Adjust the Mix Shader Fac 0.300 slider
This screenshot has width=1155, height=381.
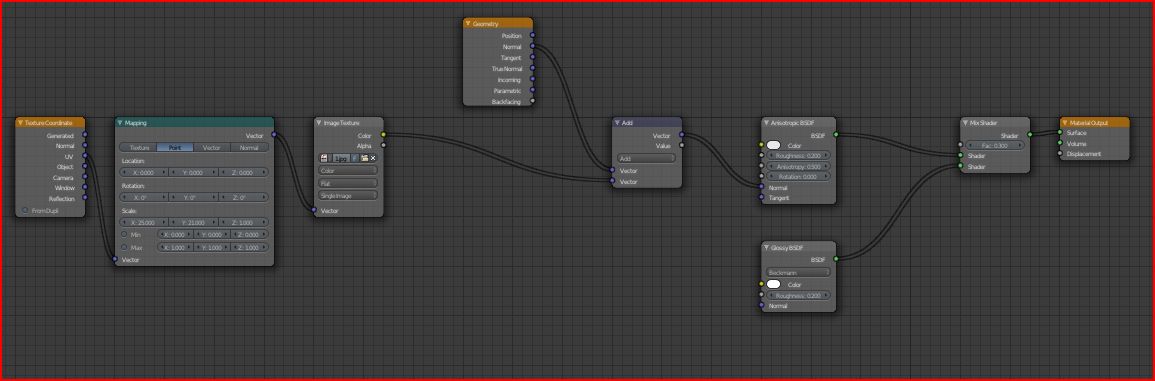(995, 146)
